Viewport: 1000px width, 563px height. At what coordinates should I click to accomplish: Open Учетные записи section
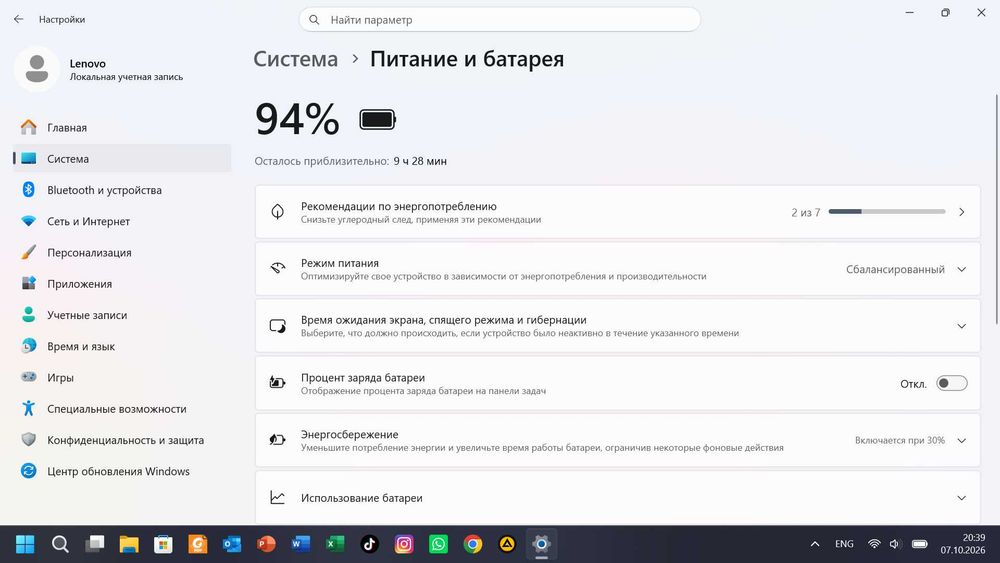pyautogui.click(x=122, y=315)
